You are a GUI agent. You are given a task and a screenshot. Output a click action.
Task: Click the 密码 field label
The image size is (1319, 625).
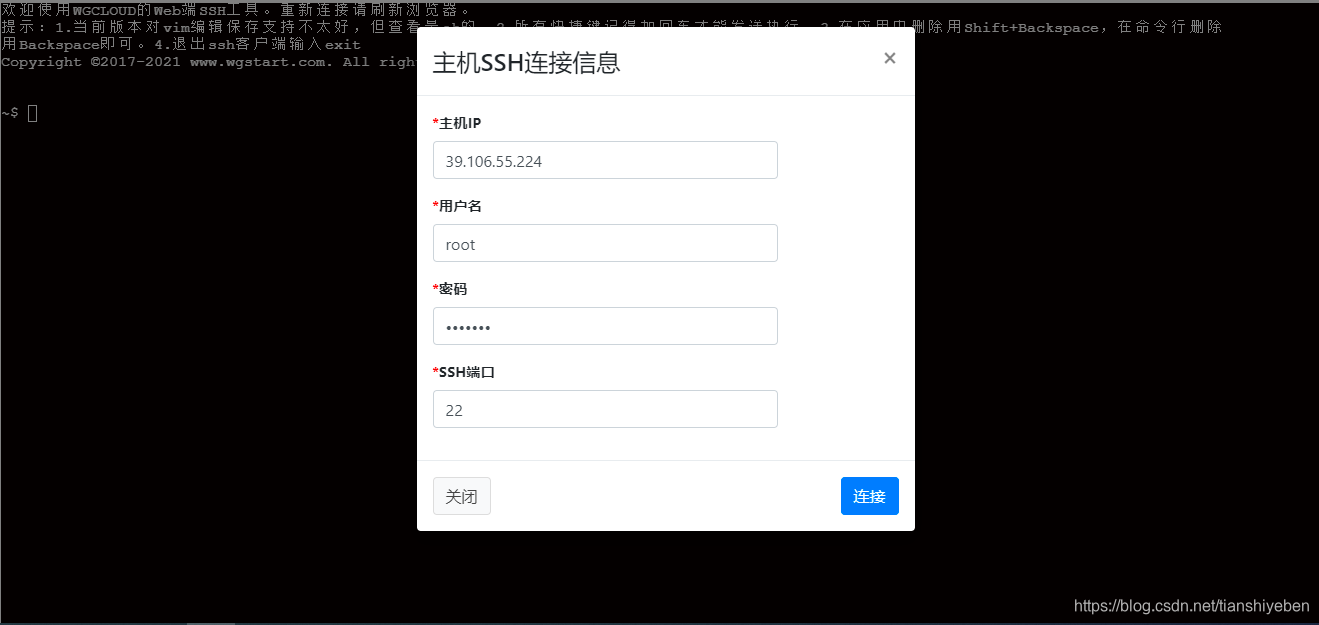point(451,288)
